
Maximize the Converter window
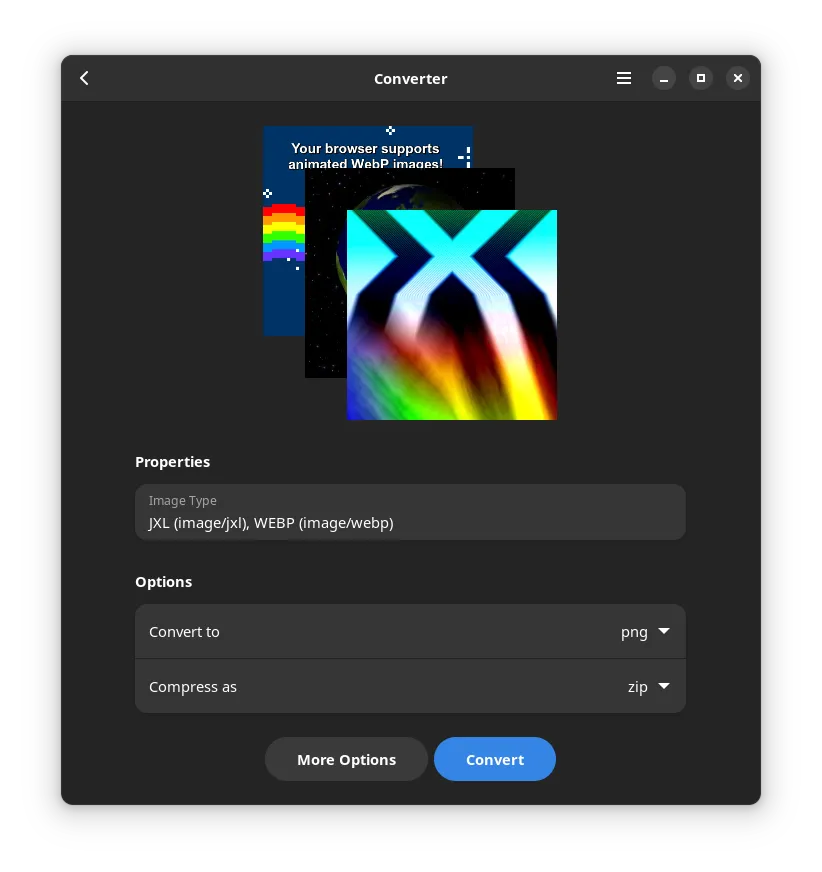[x=701, y=78]
